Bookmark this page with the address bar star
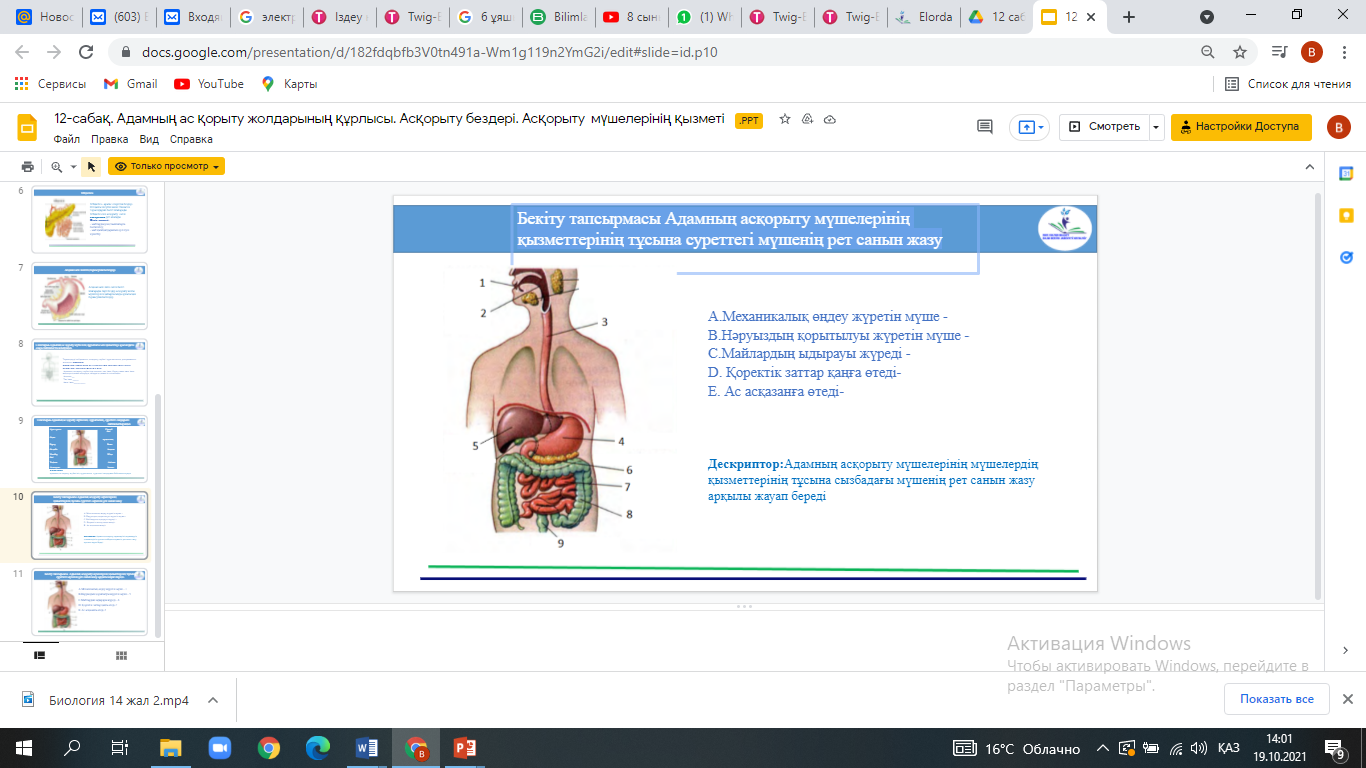Screen dimensions: 1366x768 click(x=1240, y=52)
